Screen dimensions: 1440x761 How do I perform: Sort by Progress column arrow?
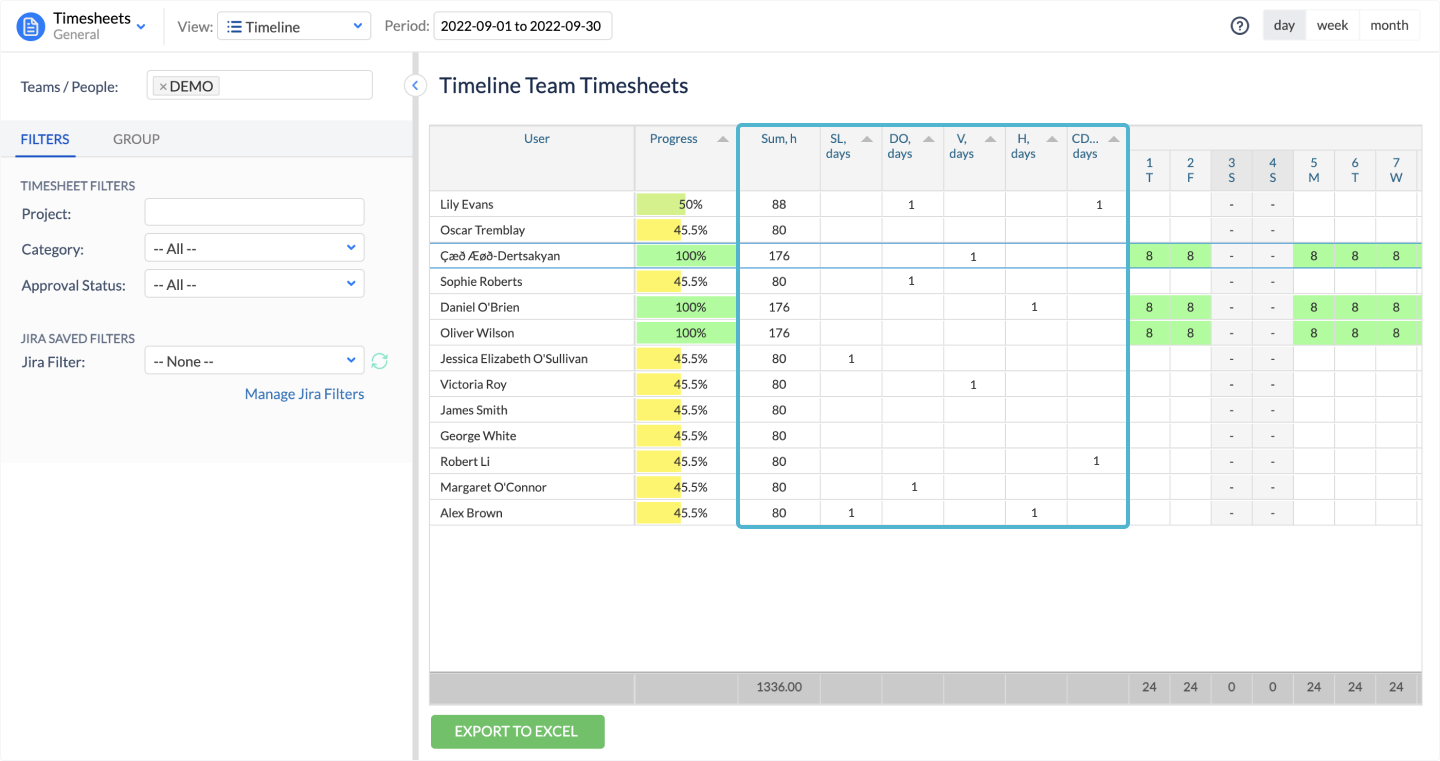(723, 139)
